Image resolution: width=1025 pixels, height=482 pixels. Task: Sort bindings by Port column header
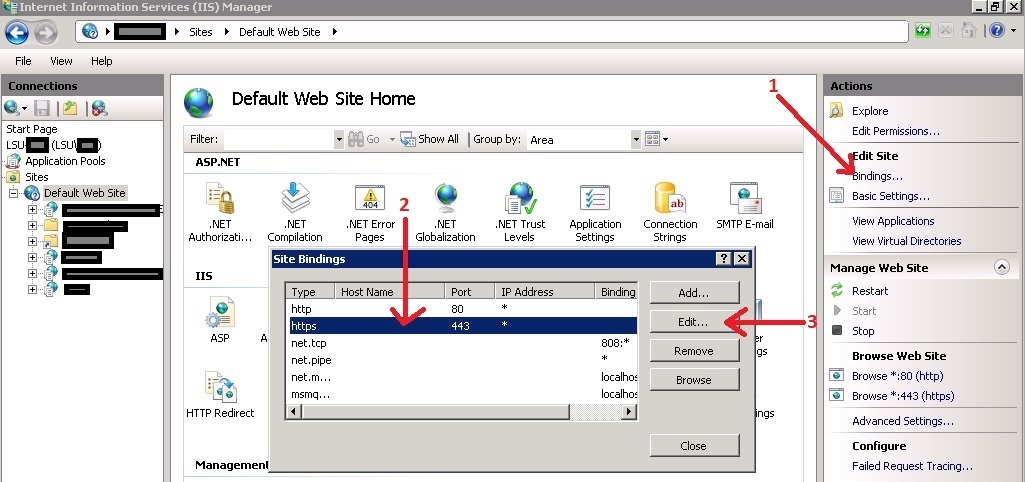(470, 292)
